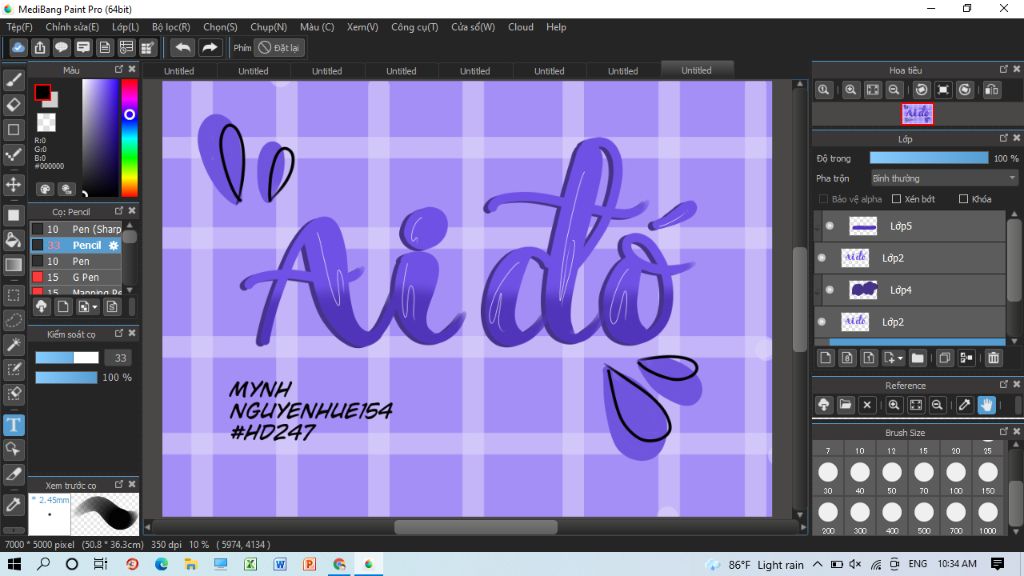Viewport: 1024px width, 576px height.
Task: Click the Redo arrow
Action: tap(210, 48)
